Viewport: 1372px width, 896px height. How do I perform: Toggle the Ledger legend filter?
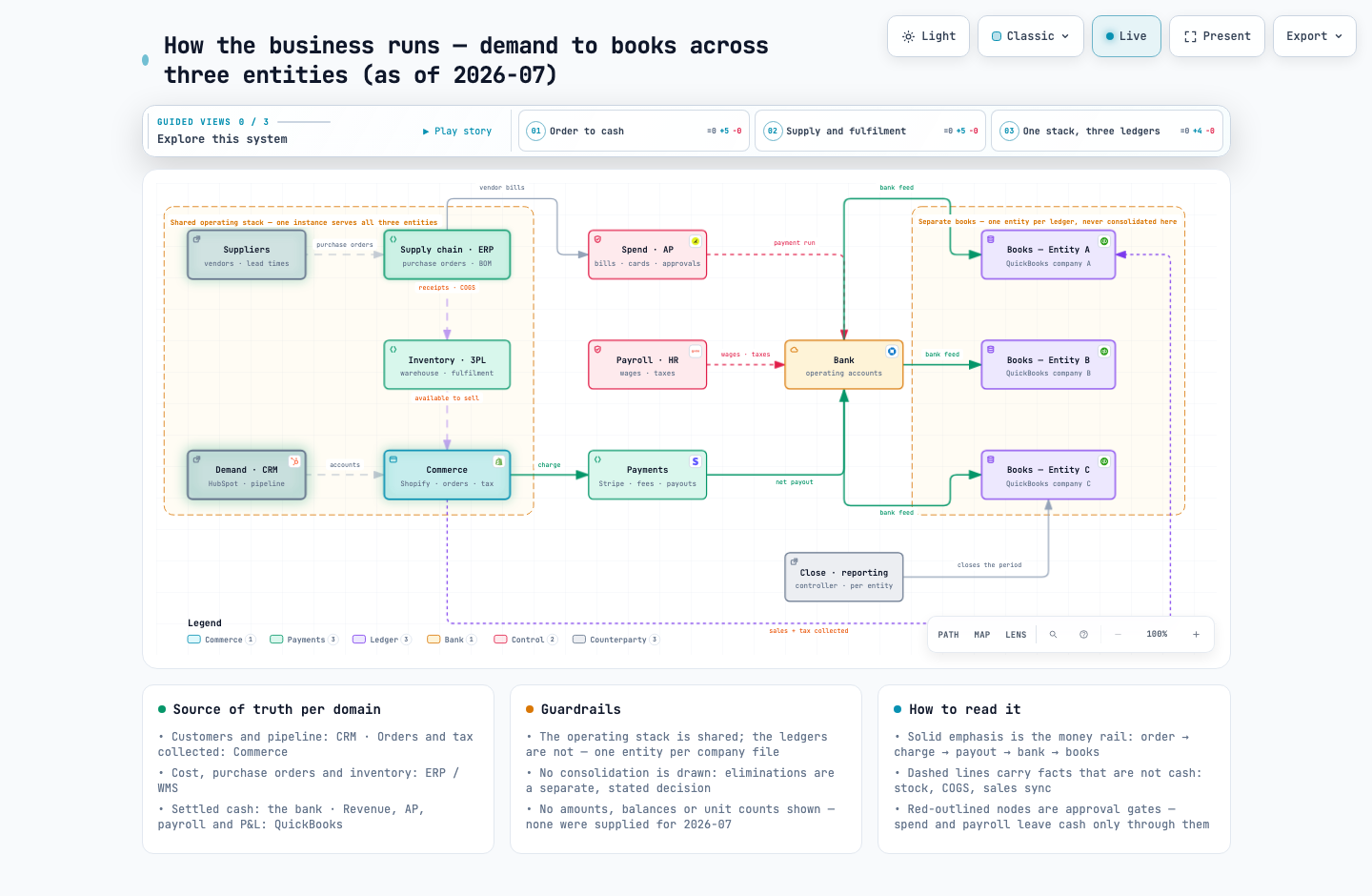[381, 640]
